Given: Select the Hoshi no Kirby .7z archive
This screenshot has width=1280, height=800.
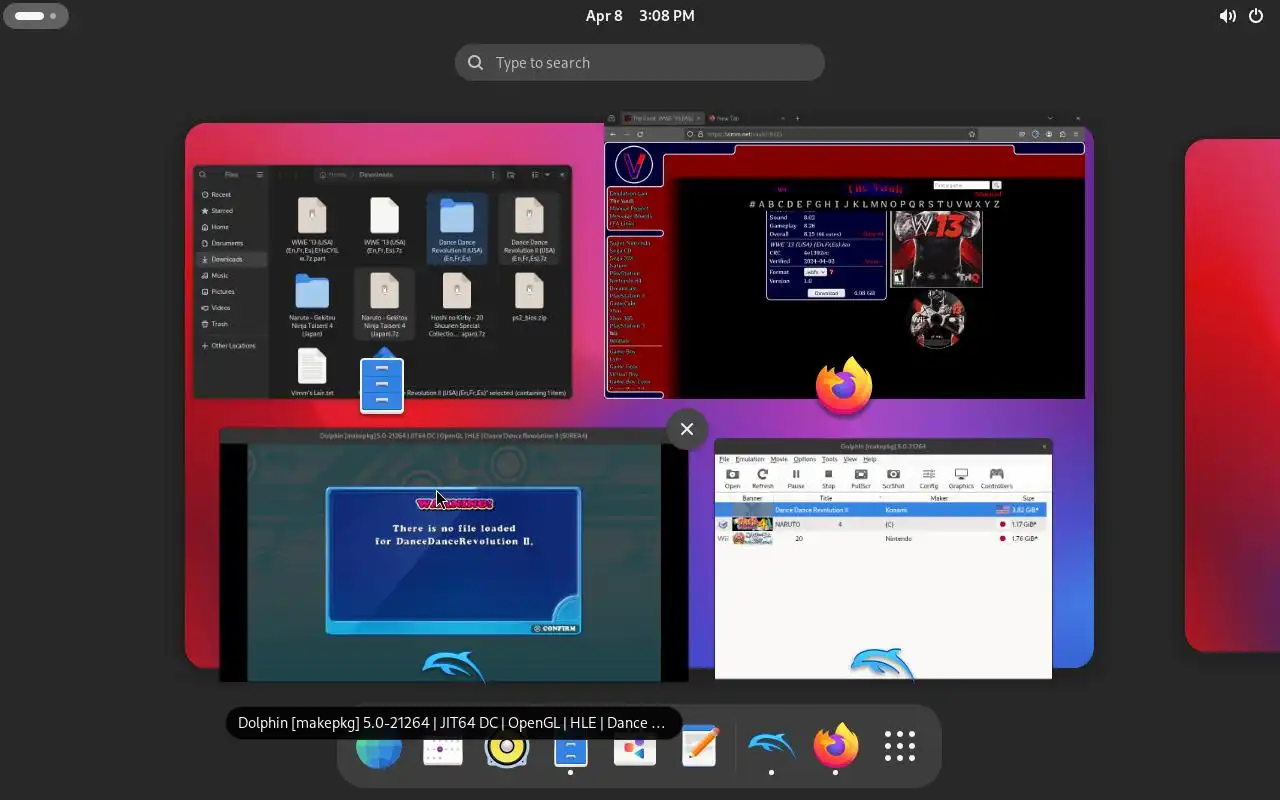Looking at the screenshot, I should 457,305.
